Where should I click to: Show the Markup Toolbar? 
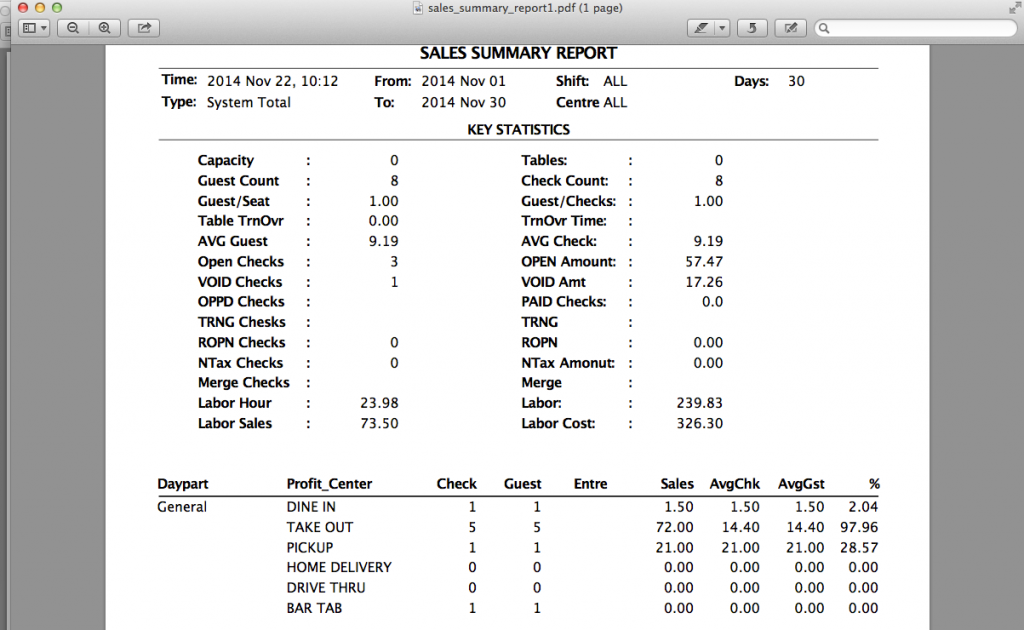pos(790,27)
